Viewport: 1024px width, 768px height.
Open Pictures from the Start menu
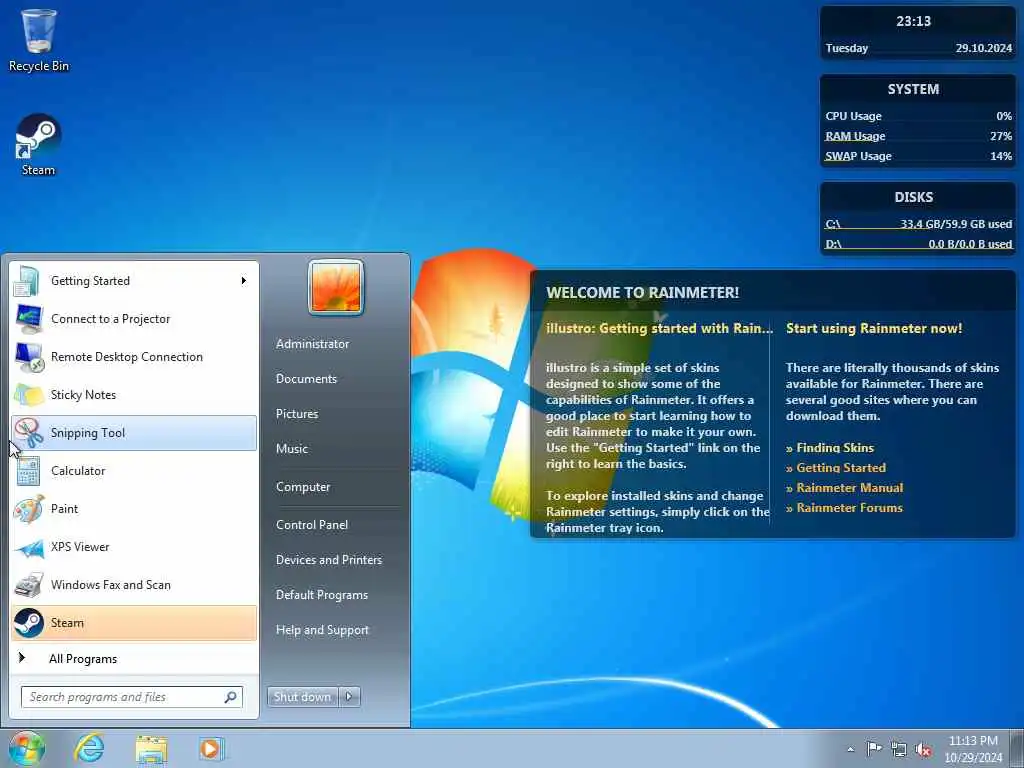click(x=297, y=414)
